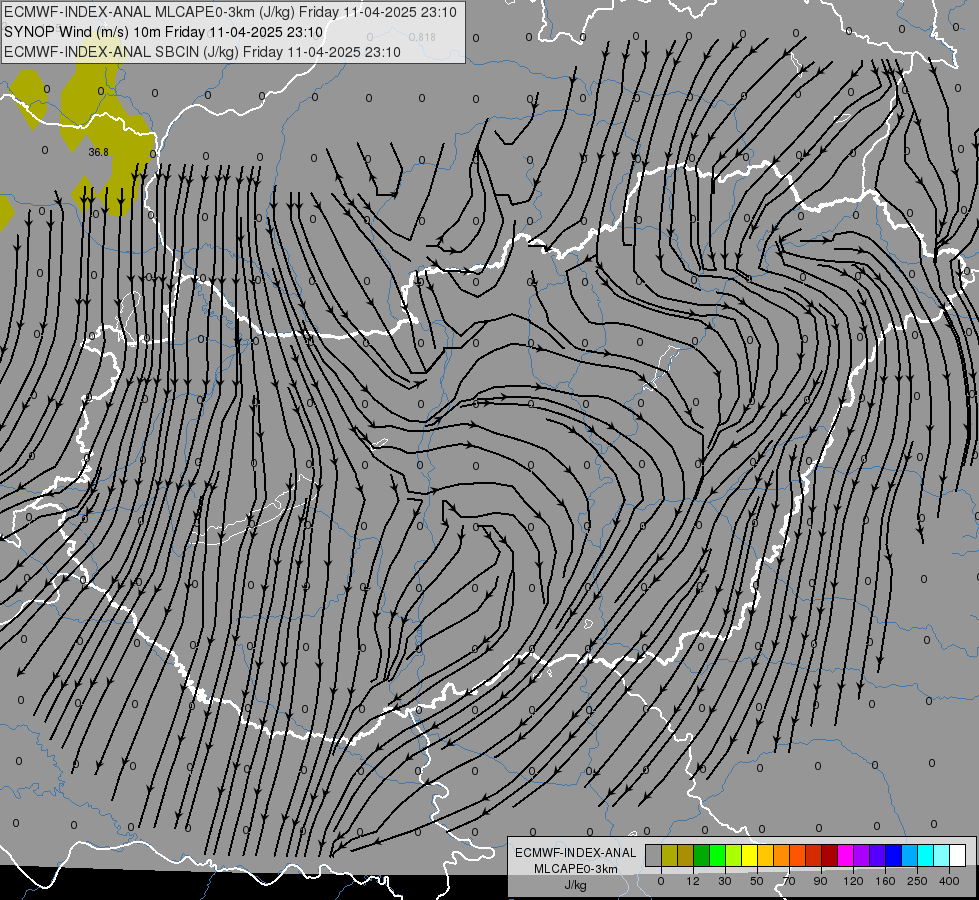Image resolution: width=979 pixels, height=900 pixels.
Task: Click the '0.818' value near the header
Action: tap(422, 37)
